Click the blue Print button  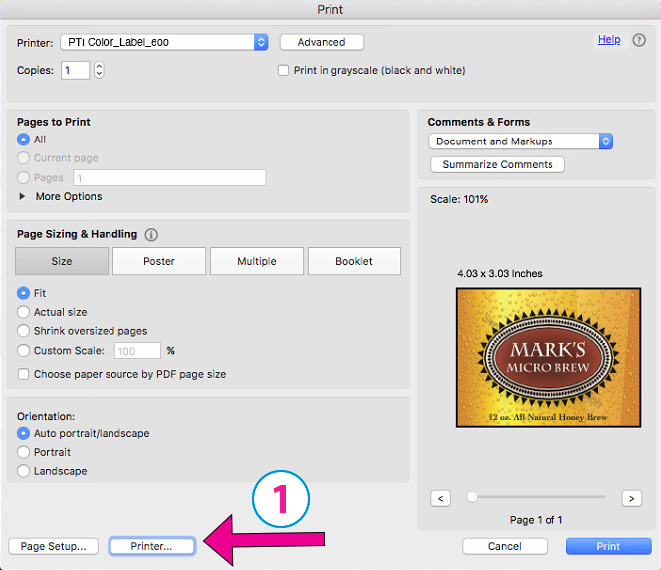608,546
